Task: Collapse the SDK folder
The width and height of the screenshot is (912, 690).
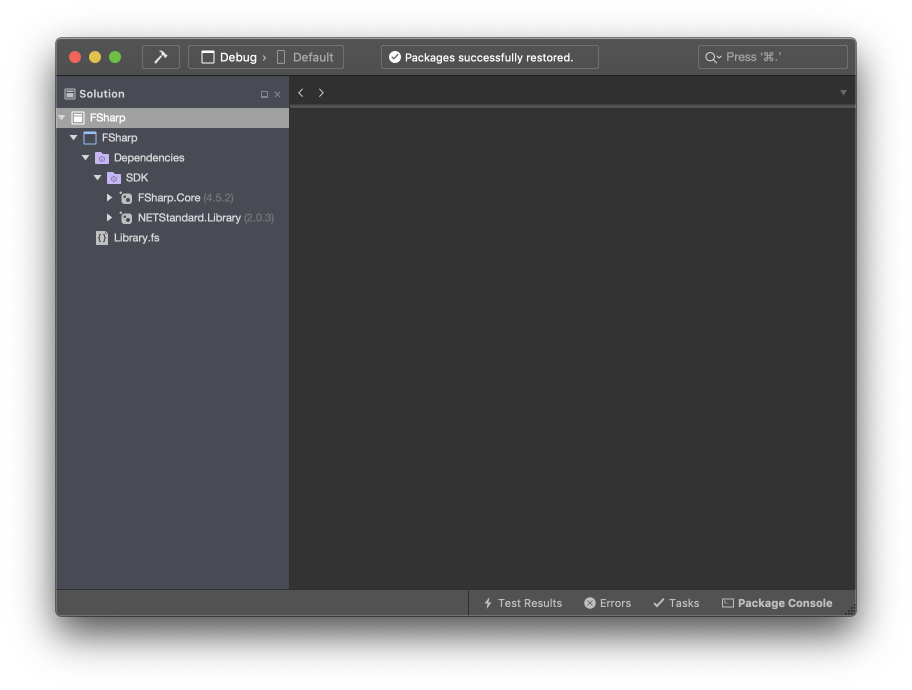Action: pyautogui.click(x=98, y=178)
